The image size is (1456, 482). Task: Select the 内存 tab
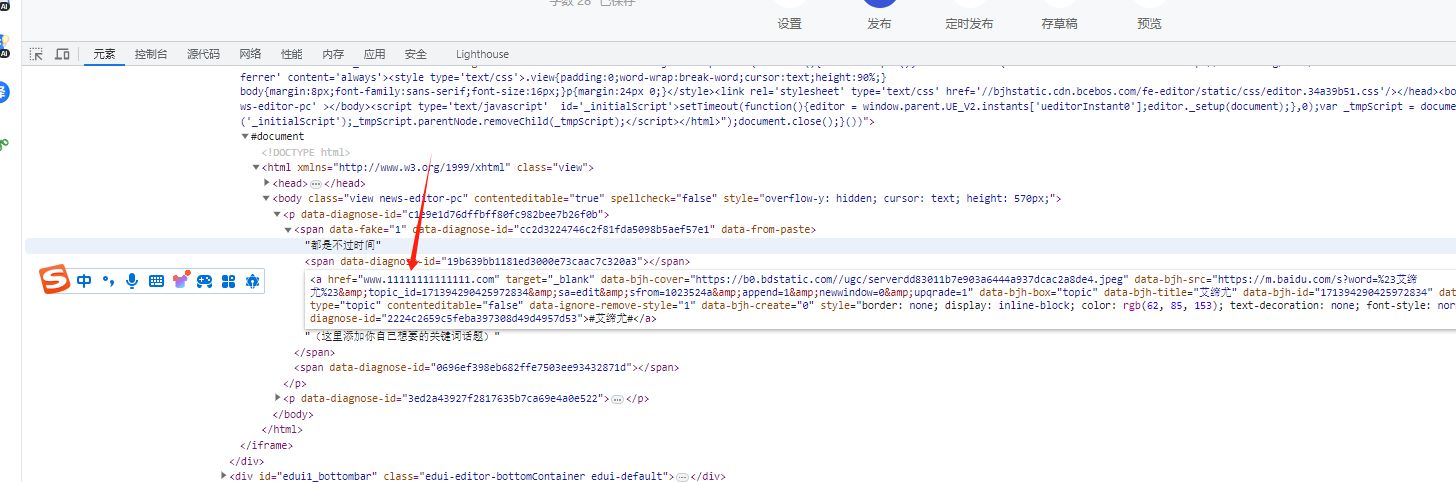[x=333, y=54]
